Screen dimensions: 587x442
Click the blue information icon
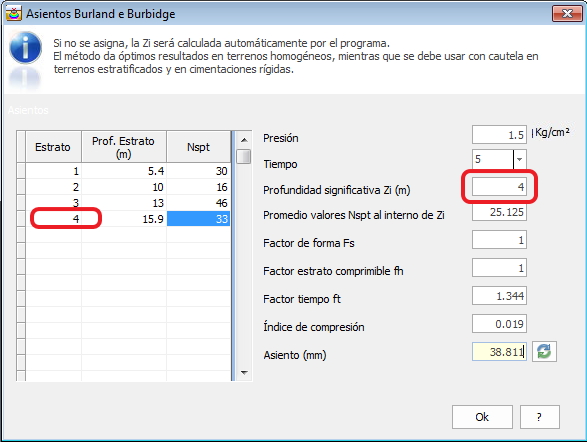tap(25, 48)
